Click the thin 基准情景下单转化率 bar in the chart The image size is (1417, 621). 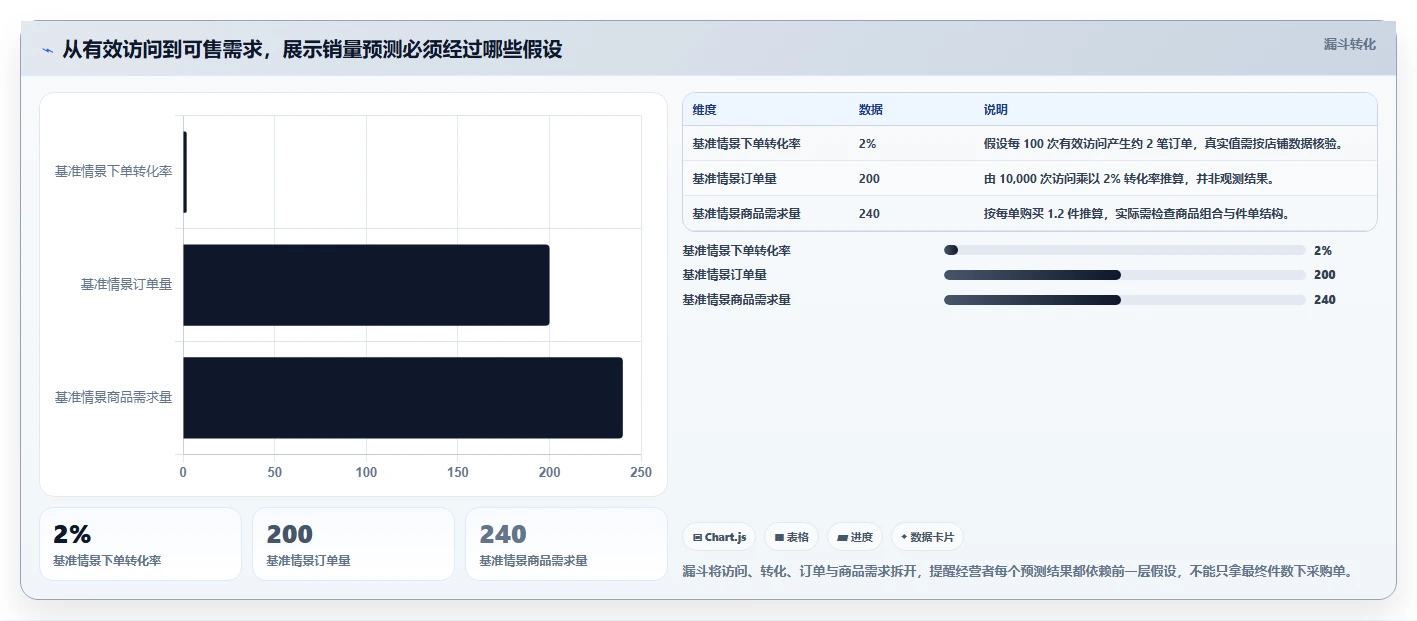pos(185,172)
